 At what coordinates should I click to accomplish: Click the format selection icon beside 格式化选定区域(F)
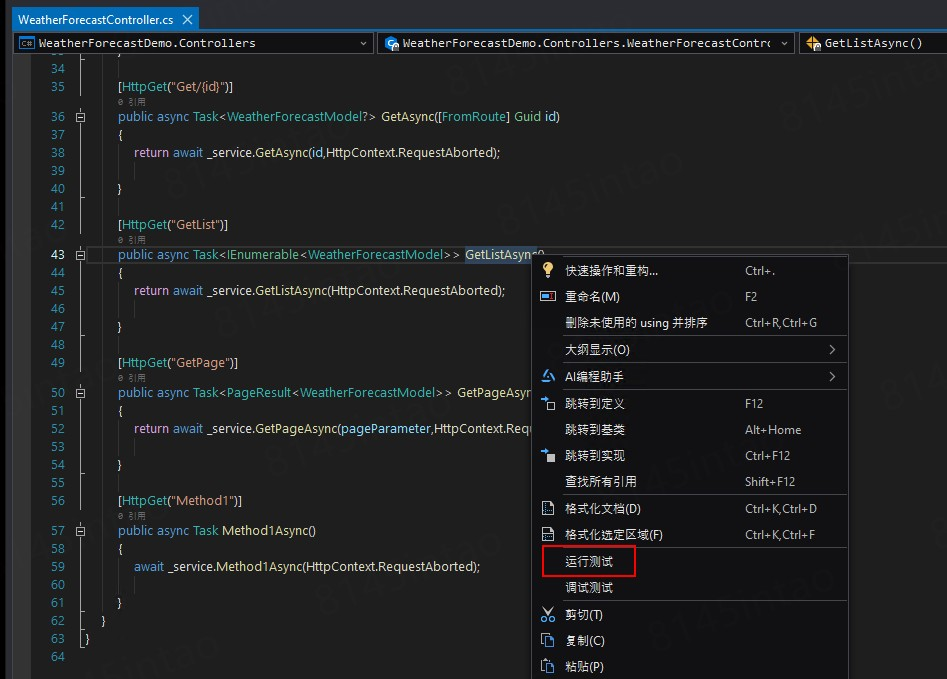[x=548, y=534]
